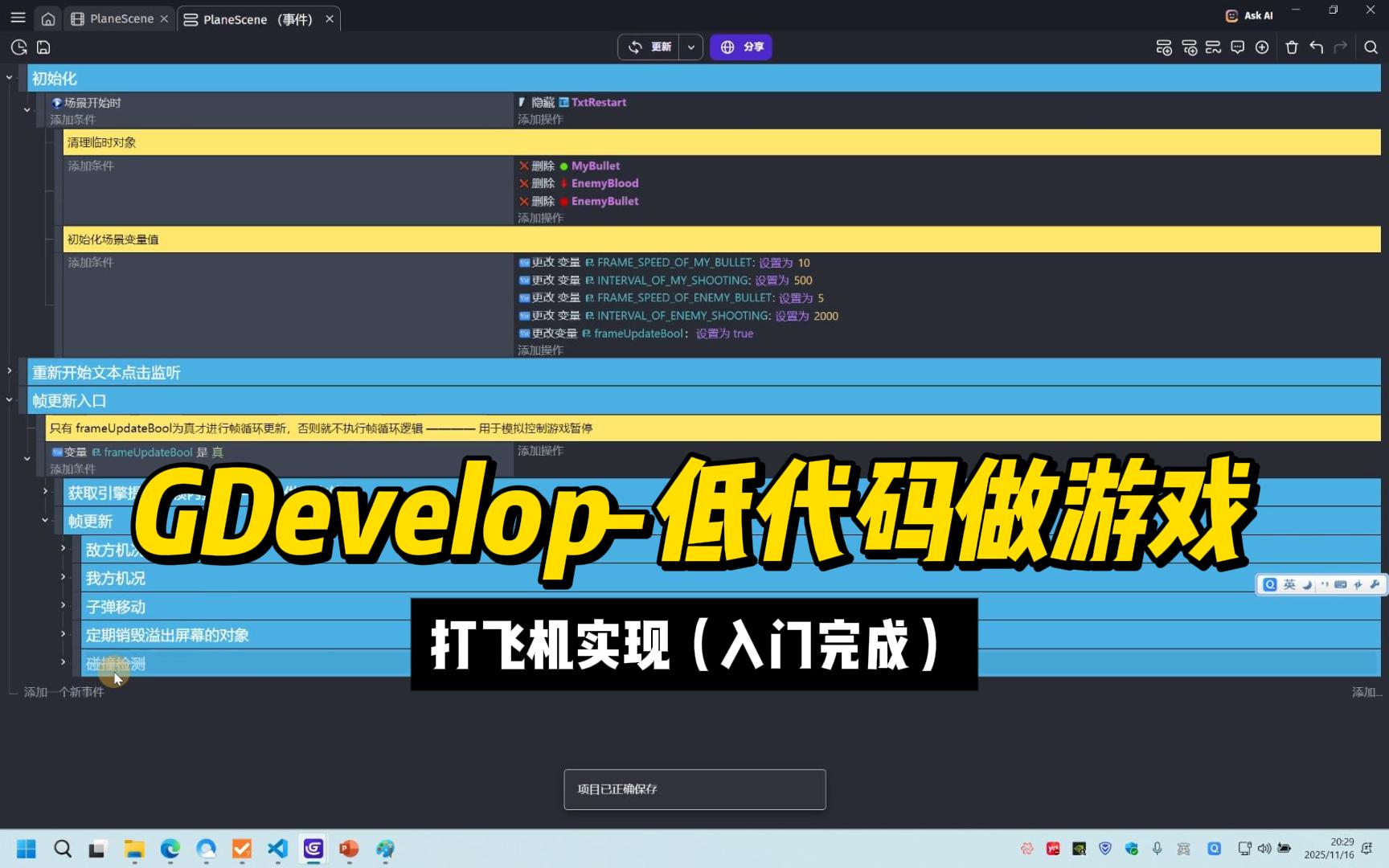Close the PlaneScene (事件) tab
1389x868 pixels.
pyautogui.click(x=330, y=19)
